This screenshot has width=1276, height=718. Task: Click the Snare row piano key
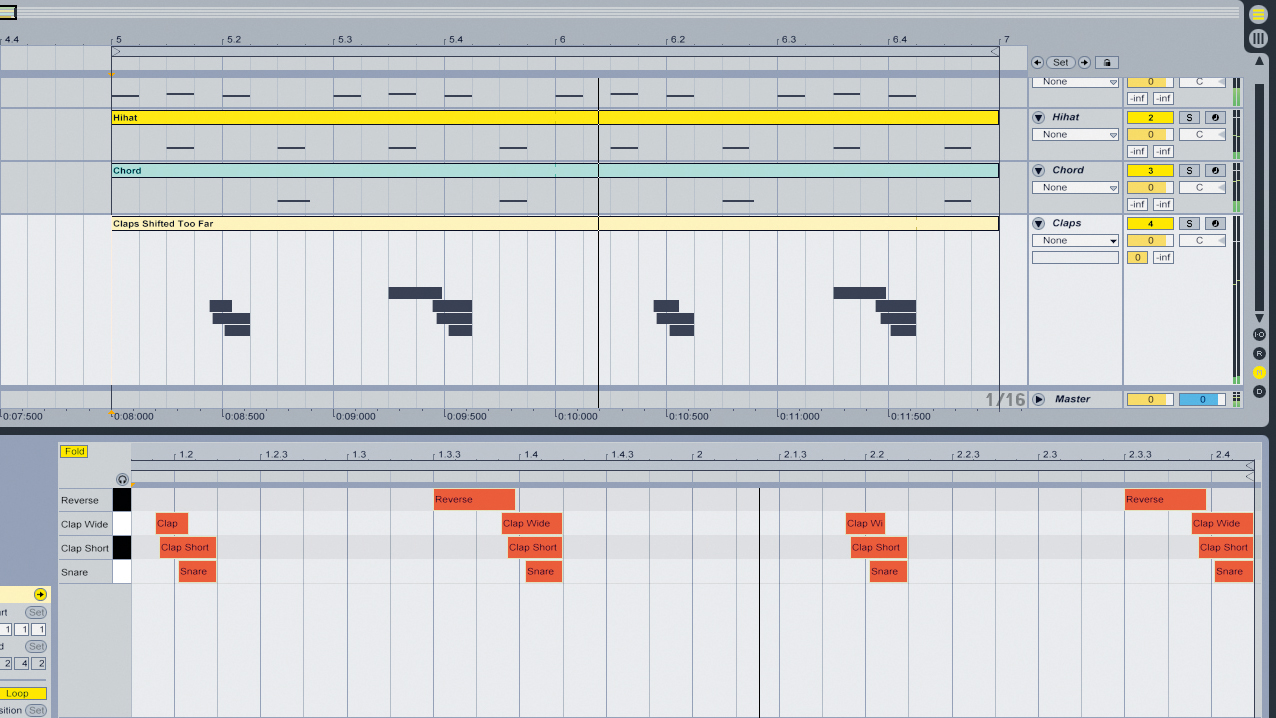click(122, 572)
